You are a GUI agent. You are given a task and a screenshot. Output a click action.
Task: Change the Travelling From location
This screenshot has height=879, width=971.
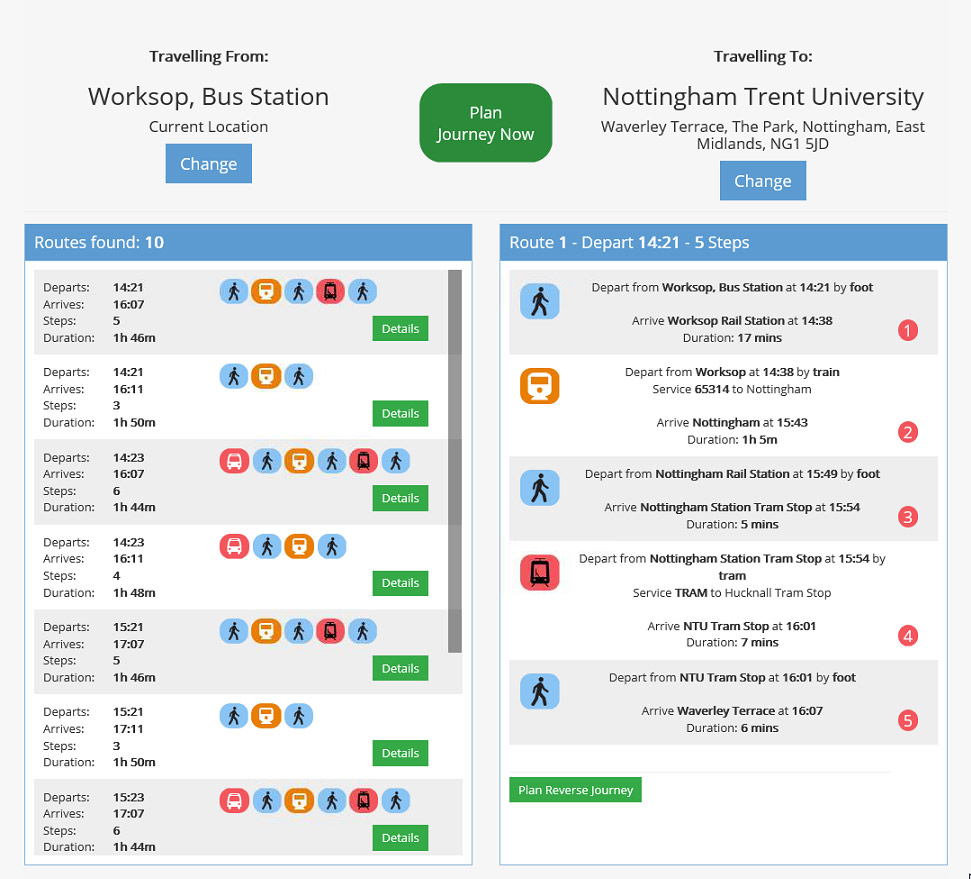pos(208,164)
